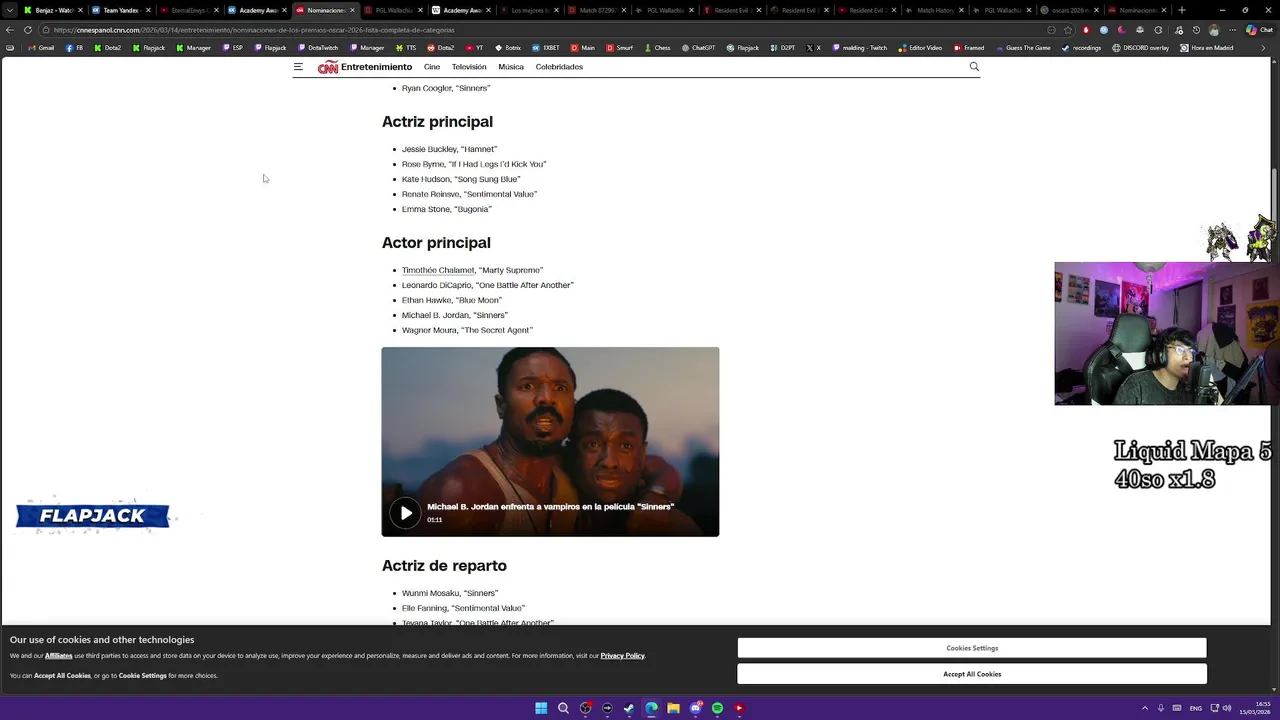This screenshot has width=1280, height=720.
Task: Open the ChatGPT bookmark
Action: [698, 48]
